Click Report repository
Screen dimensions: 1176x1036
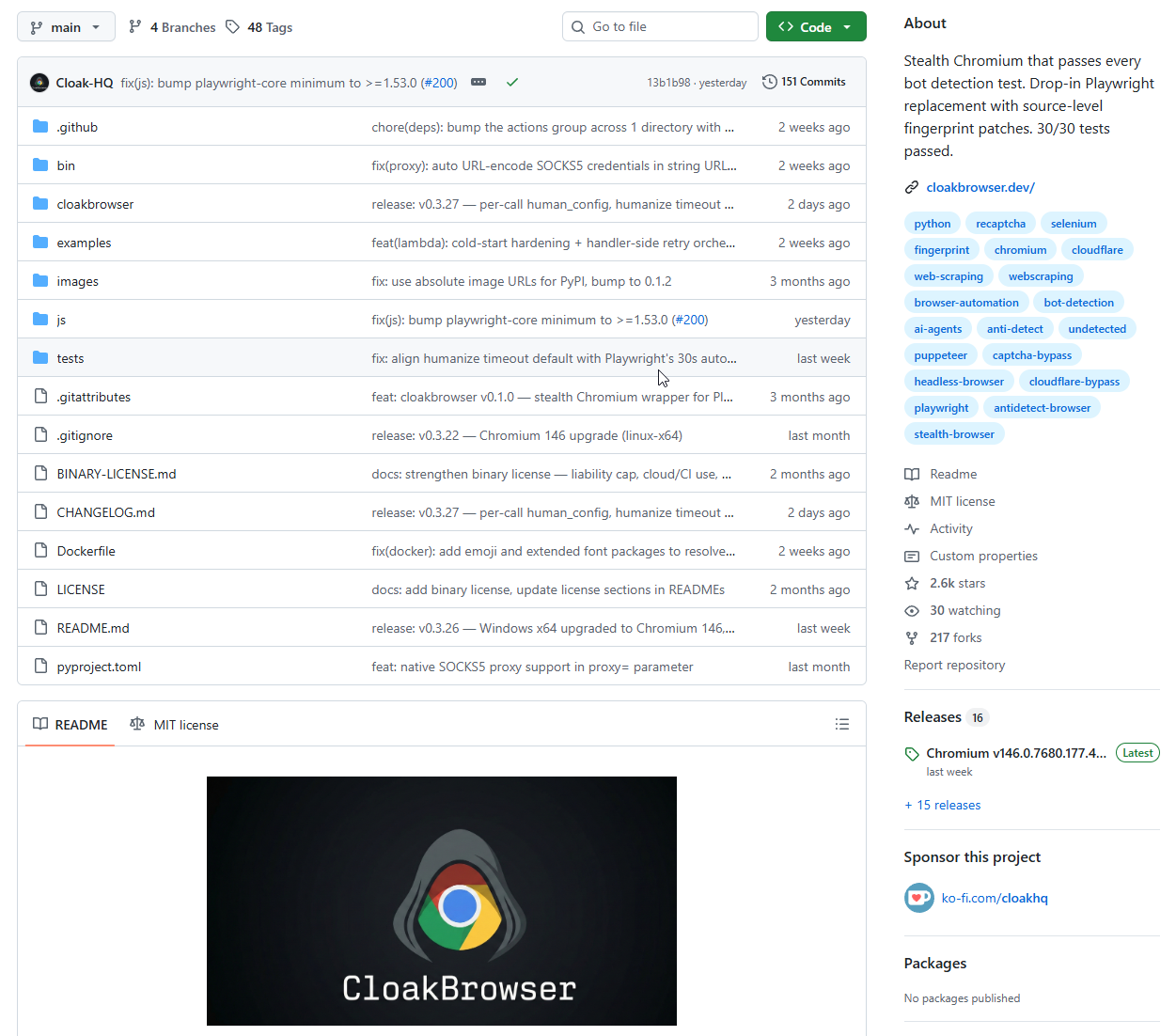tap(954, 665)
